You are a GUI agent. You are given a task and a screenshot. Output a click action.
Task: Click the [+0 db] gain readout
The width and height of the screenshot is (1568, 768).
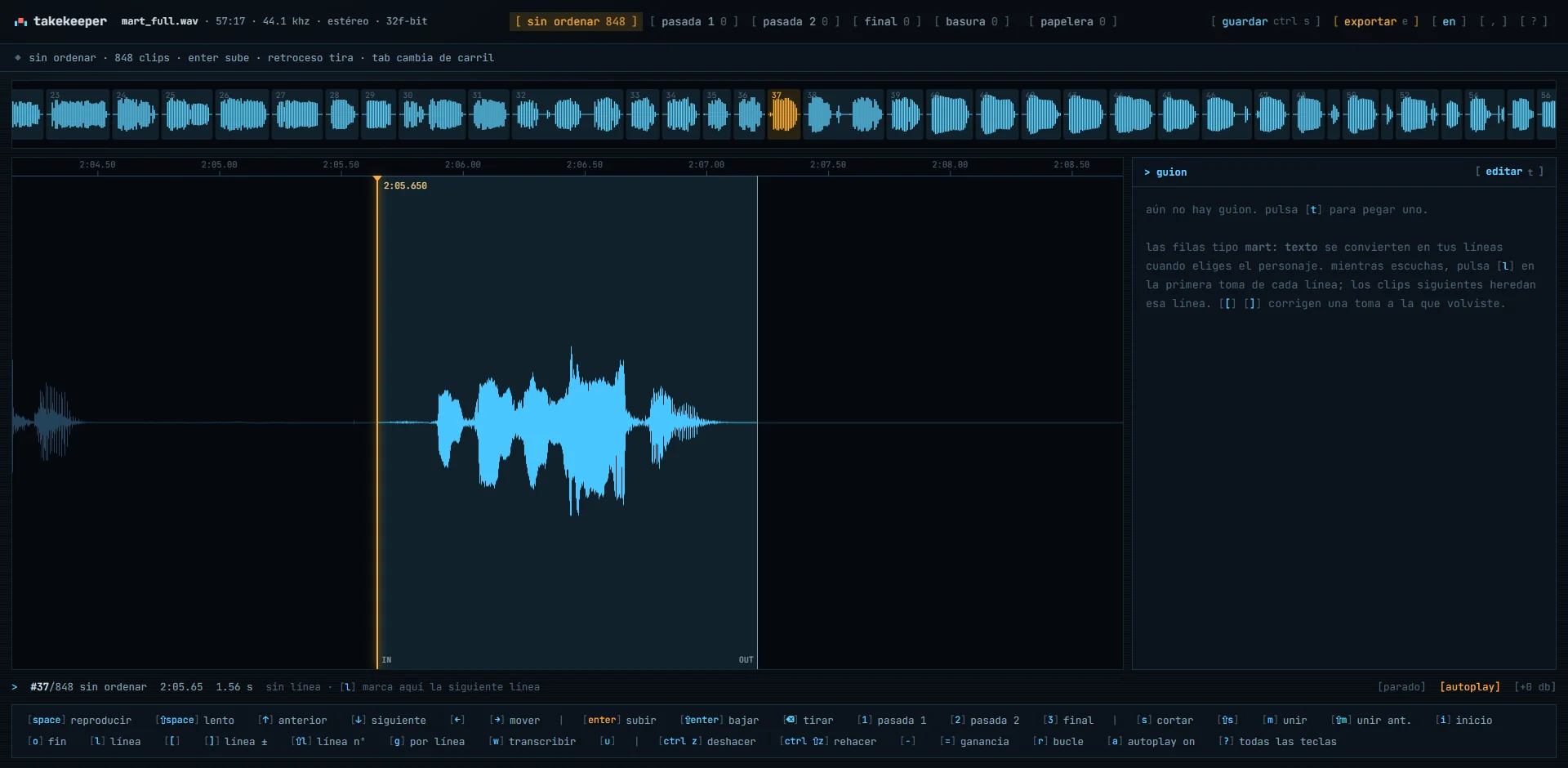pyautogui.click(x=1535, y=687)
